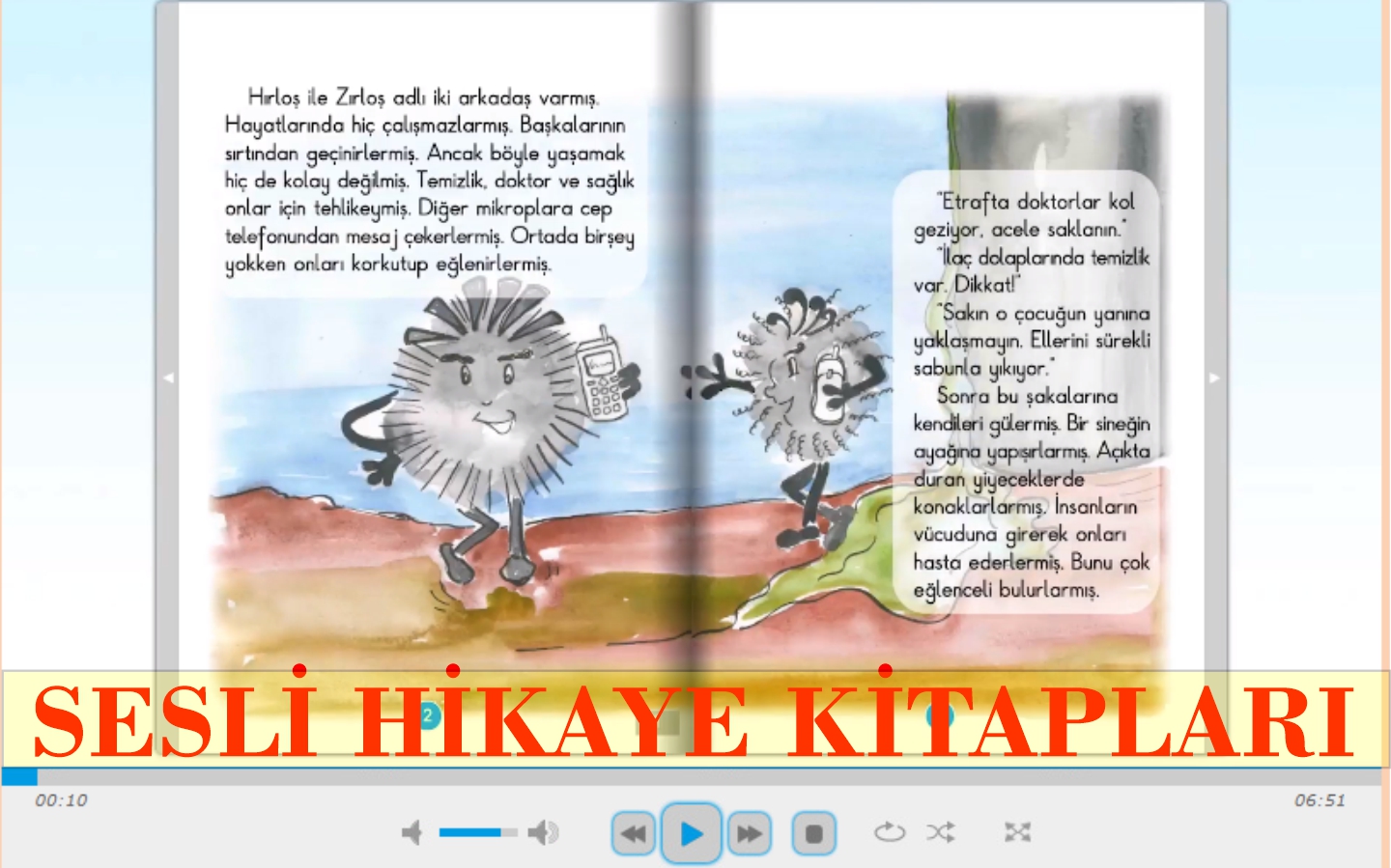The image size is (1391, 868).
Task: Click page number 2 badge
Action: click(428, 715)
